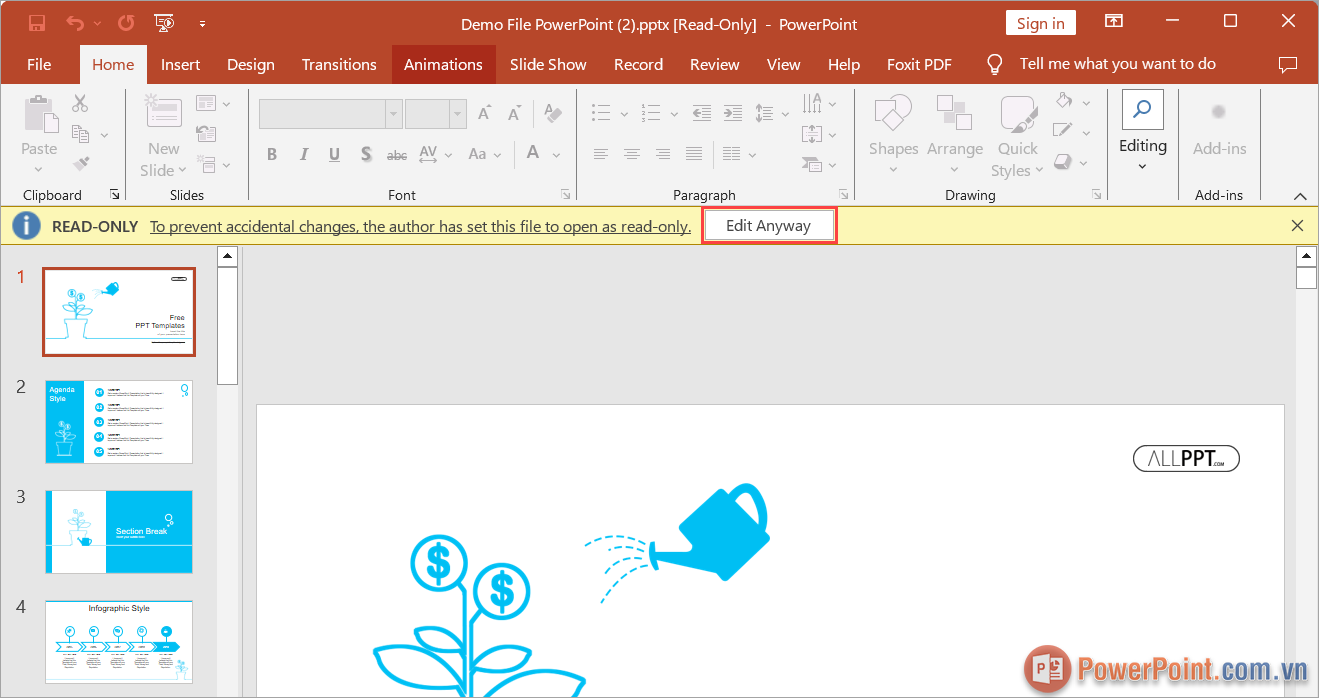The width and height of the screenshot is (1319, 698).
Task: Click the Justify alignment icon
Action: 694,153
